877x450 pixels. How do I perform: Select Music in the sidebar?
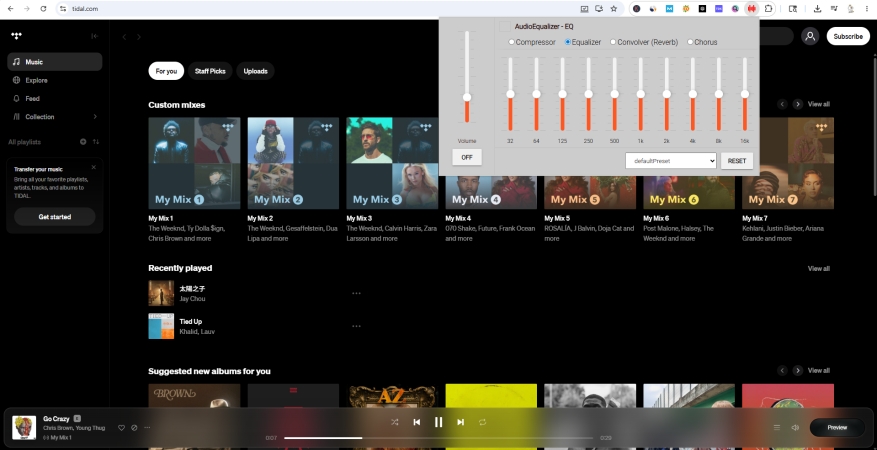[55, 62]
